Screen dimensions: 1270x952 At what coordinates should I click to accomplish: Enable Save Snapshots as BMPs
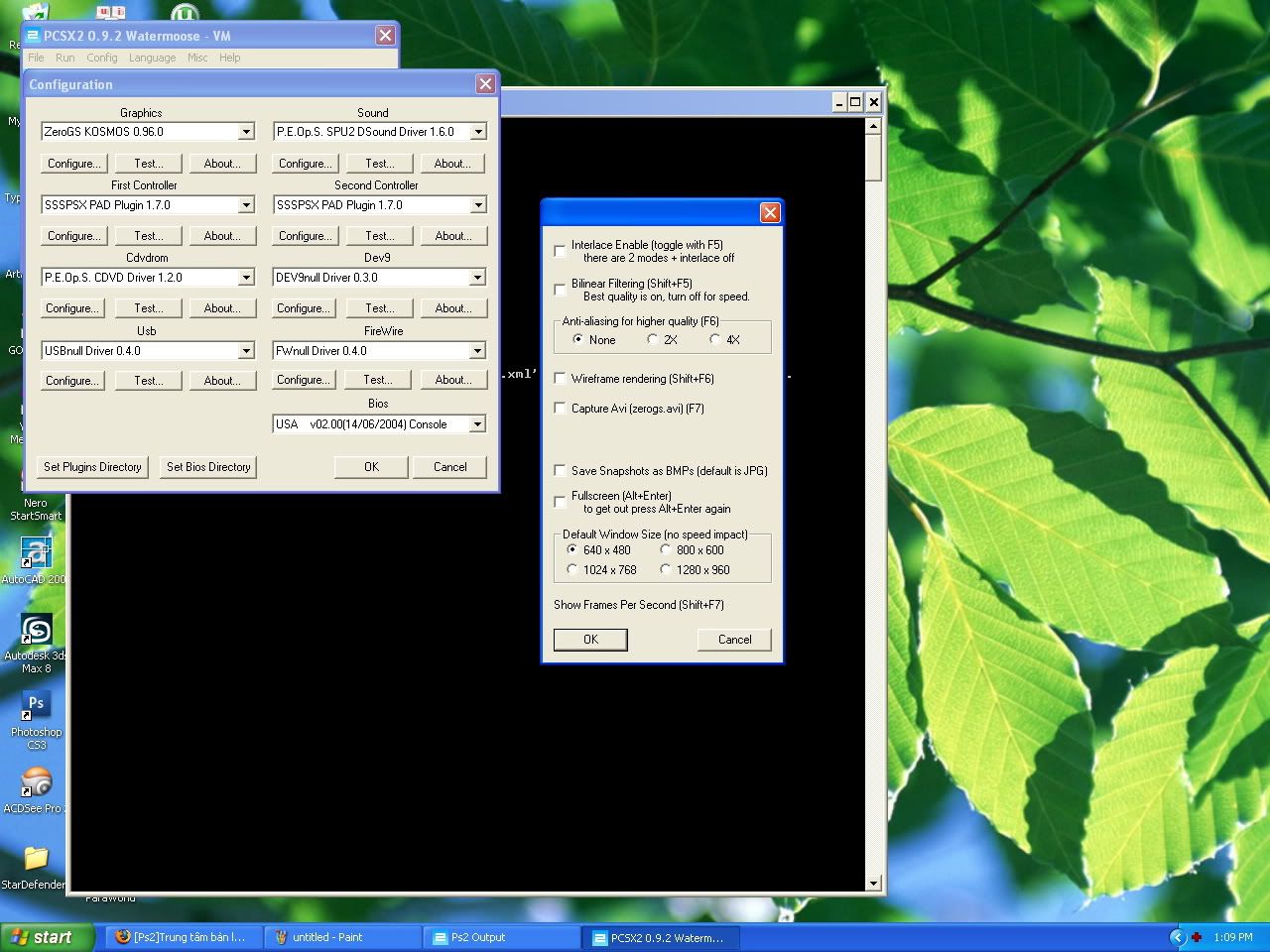tap(561, 471)
